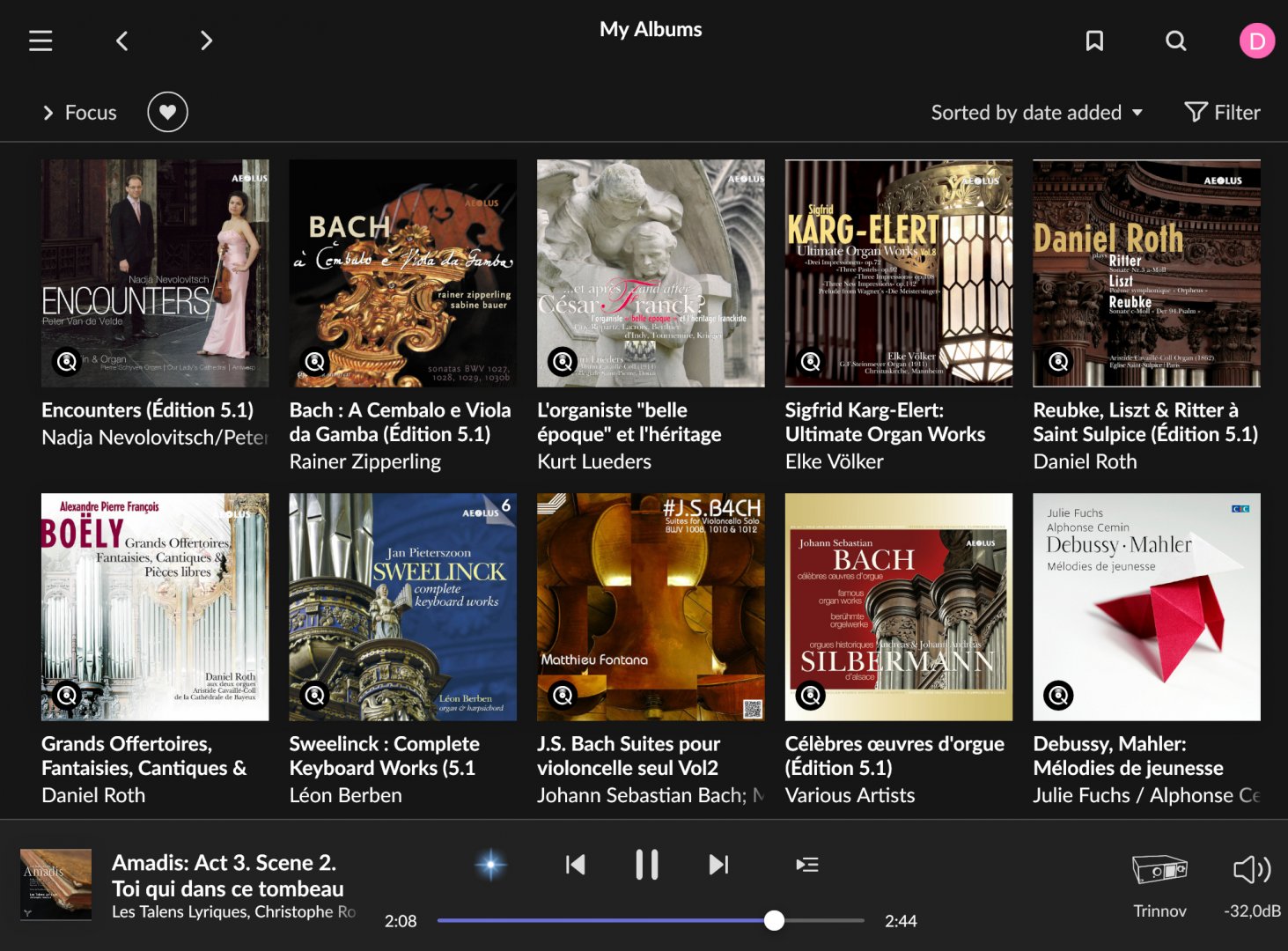Open the Filter option
The image size is (1288, 951).
click(1223, 113)
